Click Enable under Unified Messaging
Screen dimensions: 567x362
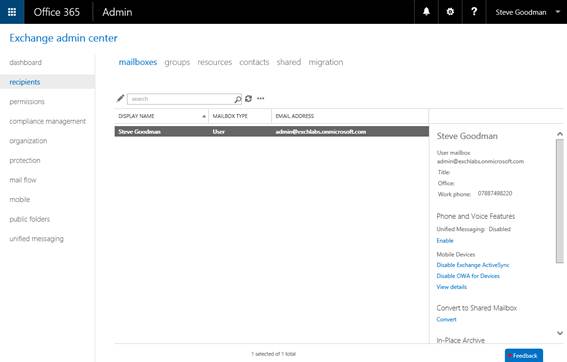pos(445,240)
